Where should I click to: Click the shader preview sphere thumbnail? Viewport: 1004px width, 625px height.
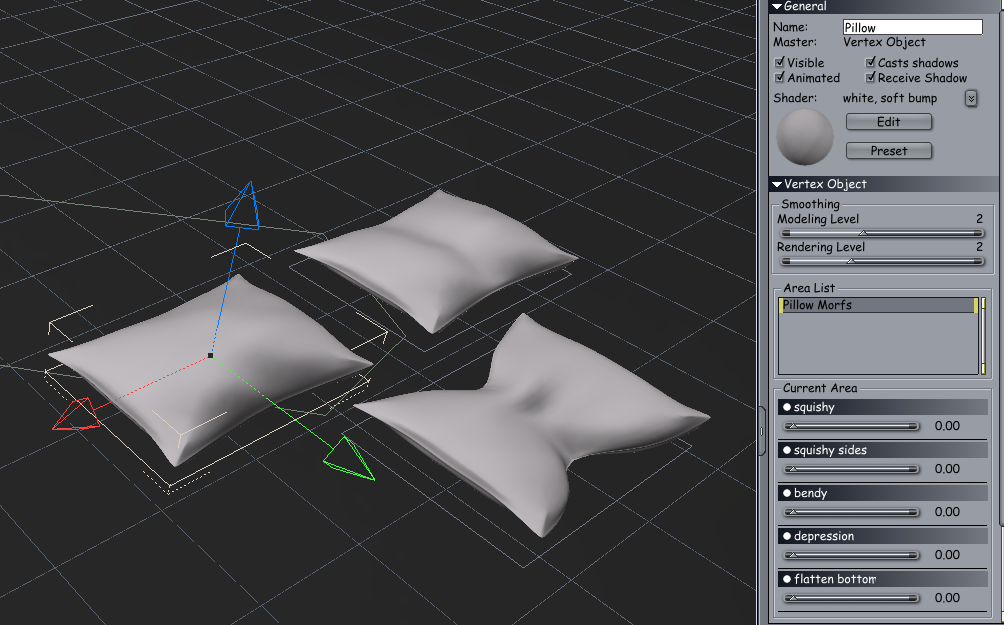point(805,136)
